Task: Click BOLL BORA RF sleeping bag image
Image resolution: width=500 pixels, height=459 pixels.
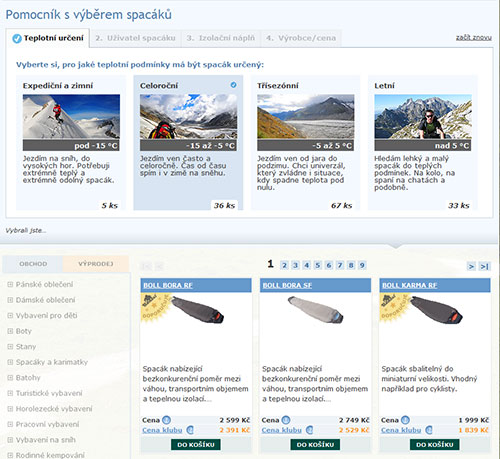Action: 197,311
